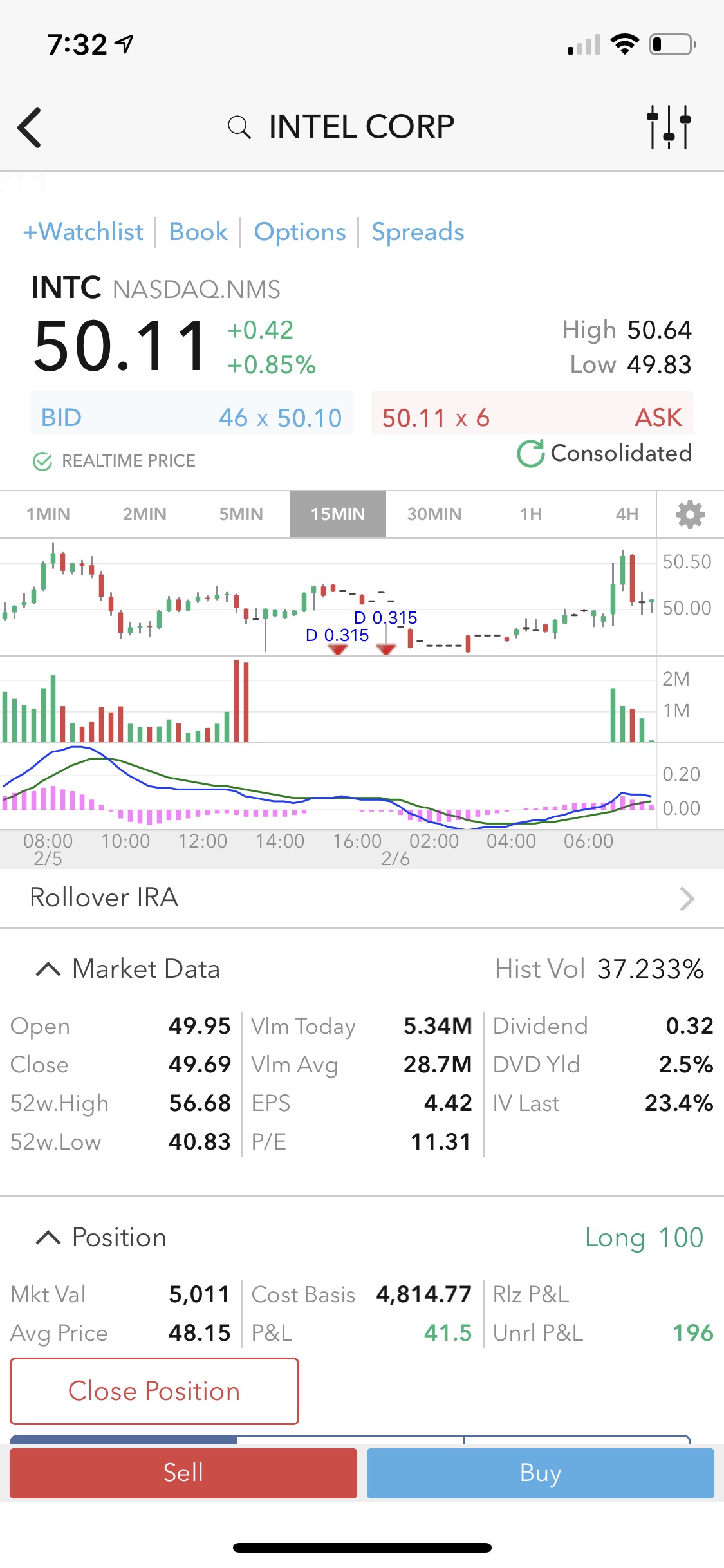Tap the red Sell button
The image size is (724, 1568).
pyautogui.click(x=183, y=1473)
